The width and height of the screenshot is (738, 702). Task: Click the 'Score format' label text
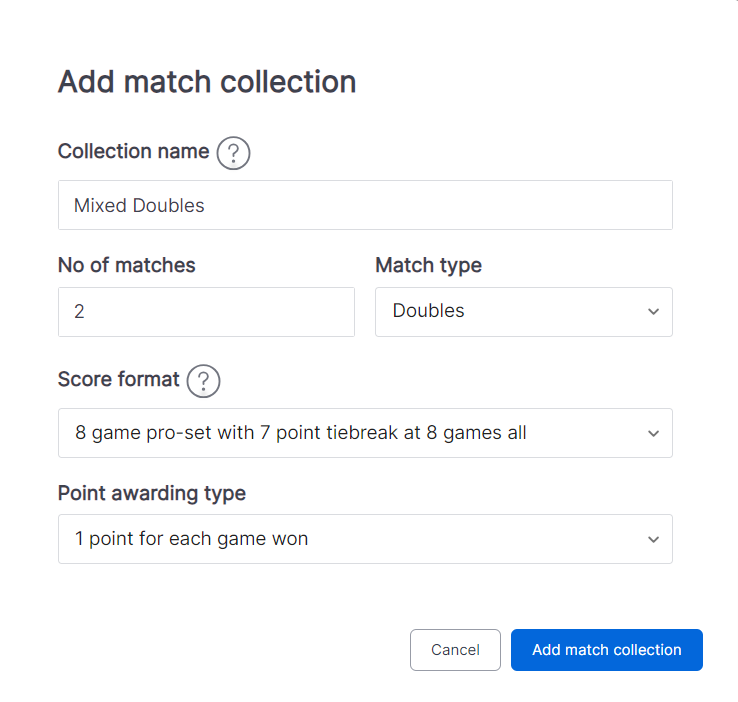point(119,379)
